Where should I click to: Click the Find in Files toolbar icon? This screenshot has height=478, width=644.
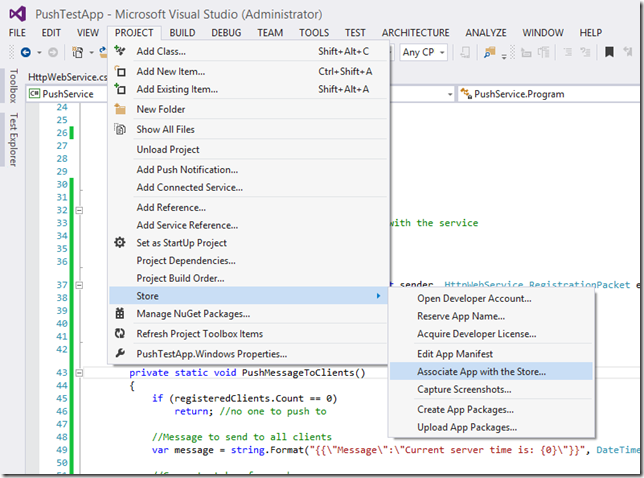click(x=489, y=52)
